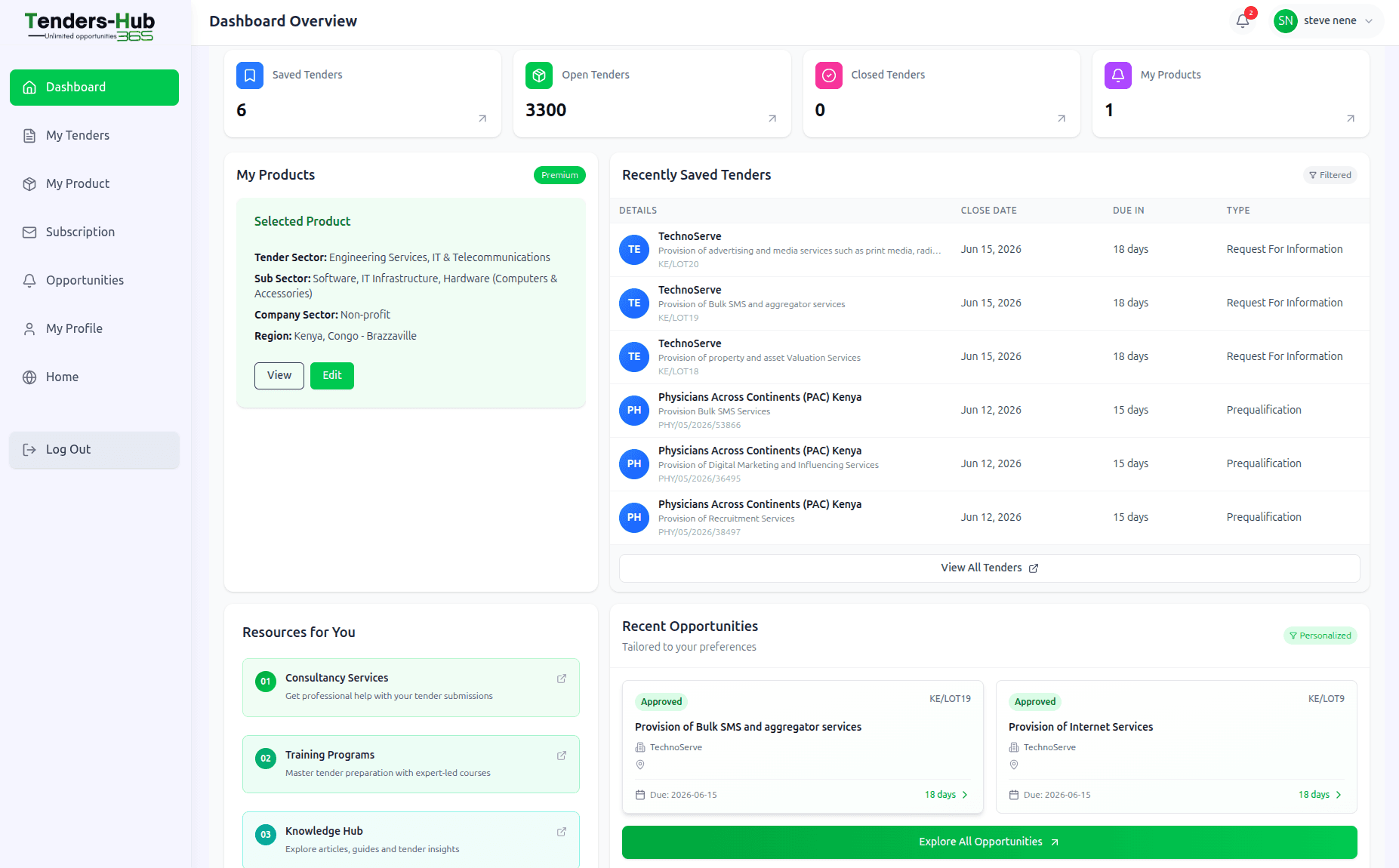Click View All Tenders link
This screenshot has height=868, width=1399.
[x=990, y=568]
